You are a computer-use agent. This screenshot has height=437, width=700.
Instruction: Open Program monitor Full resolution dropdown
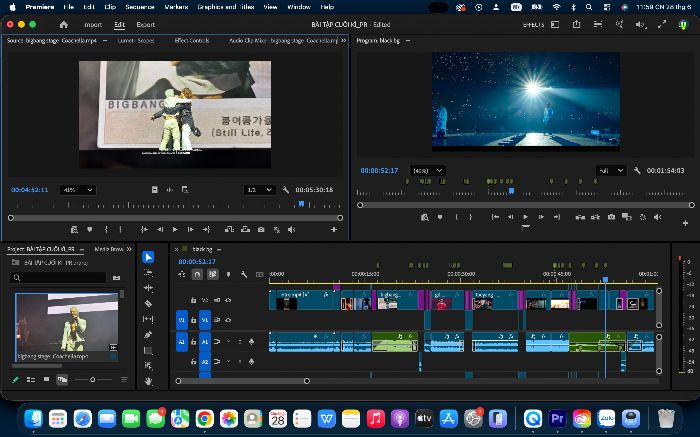(611, 171)
